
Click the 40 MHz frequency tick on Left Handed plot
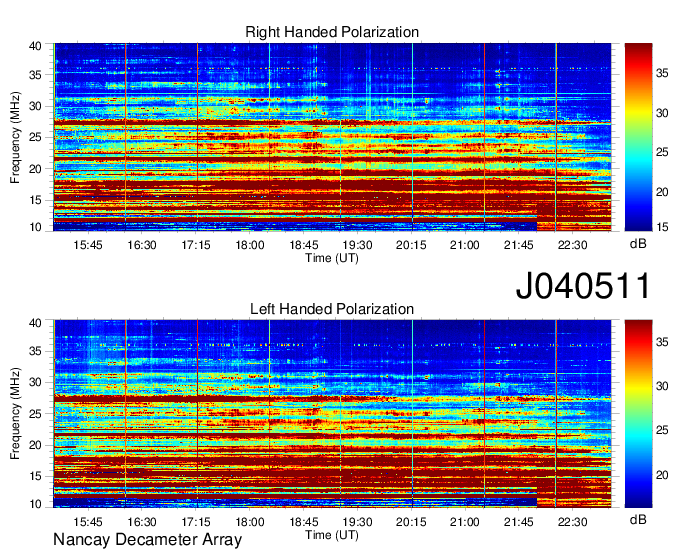pyautogui.click(x=35, y=323)
